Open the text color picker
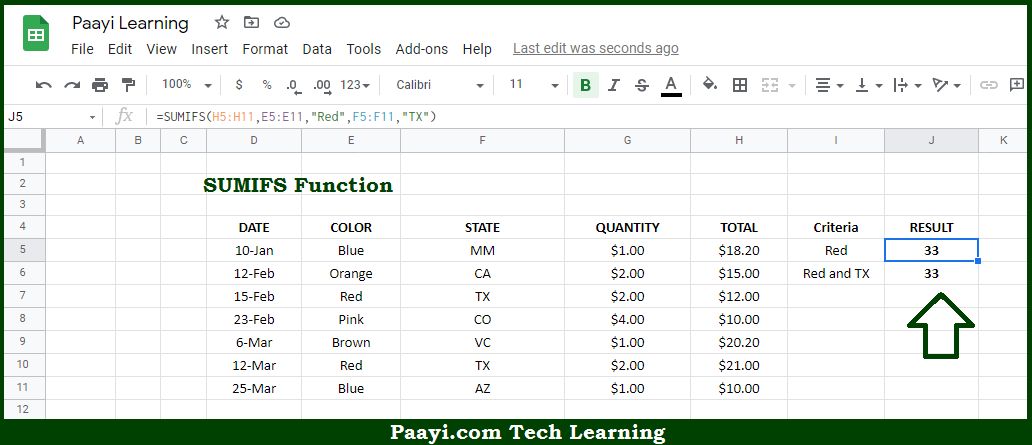Screen dimensions: 1032x445 pos(671,86)
